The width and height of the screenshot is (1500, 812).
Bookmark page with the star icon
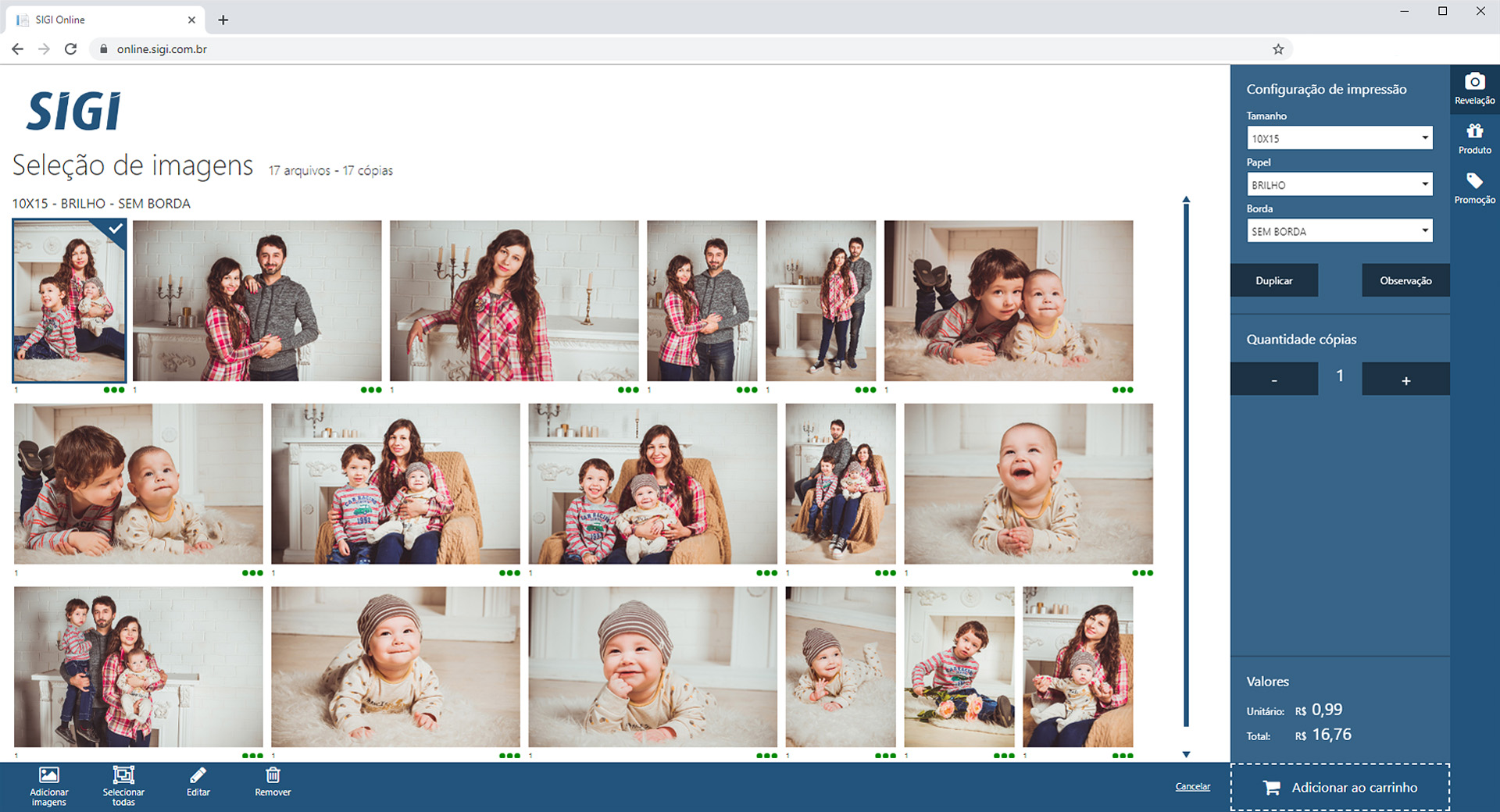1278,49
